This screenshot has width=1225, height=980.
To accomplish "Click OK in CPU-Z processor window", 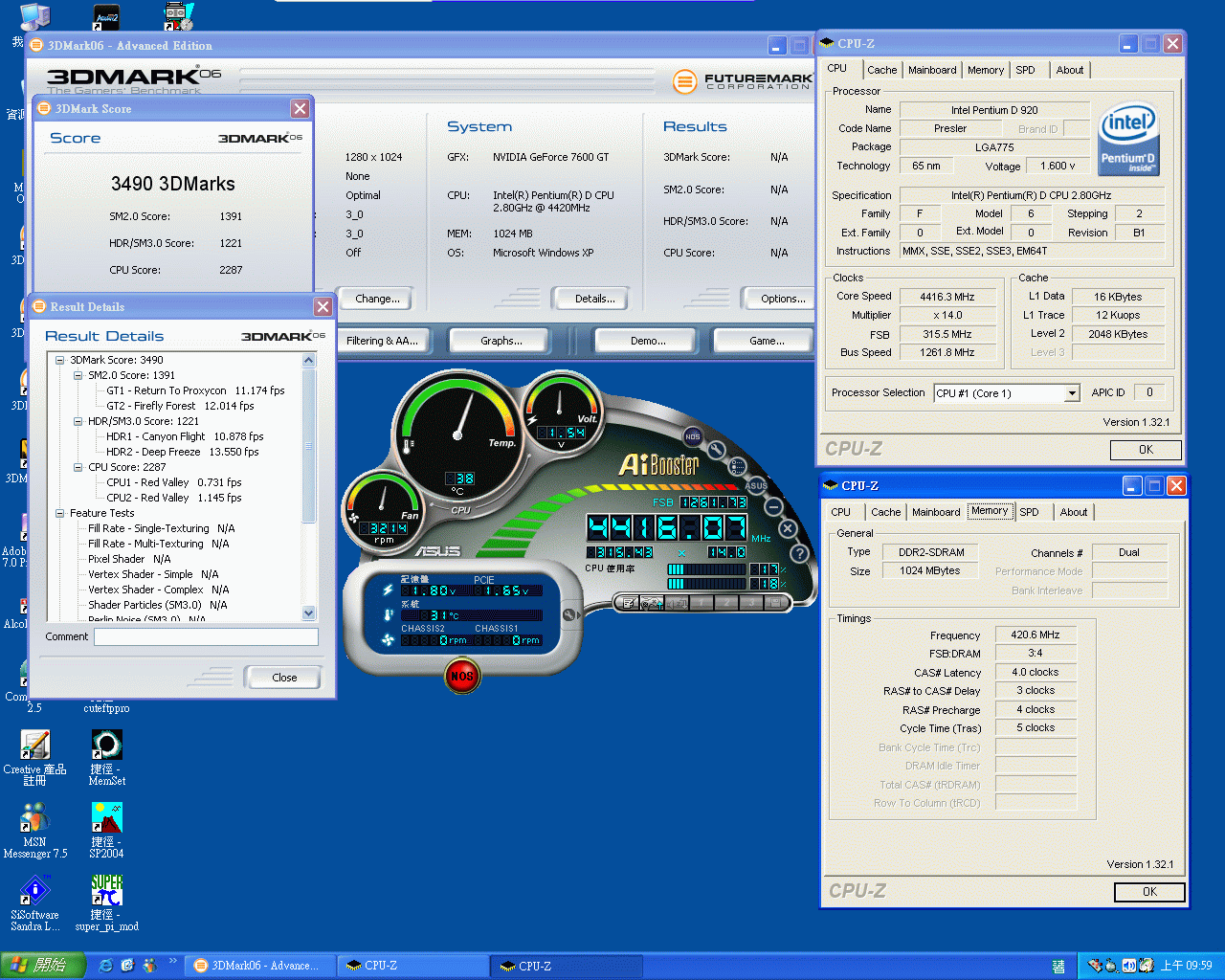I will pos(1146,450).
